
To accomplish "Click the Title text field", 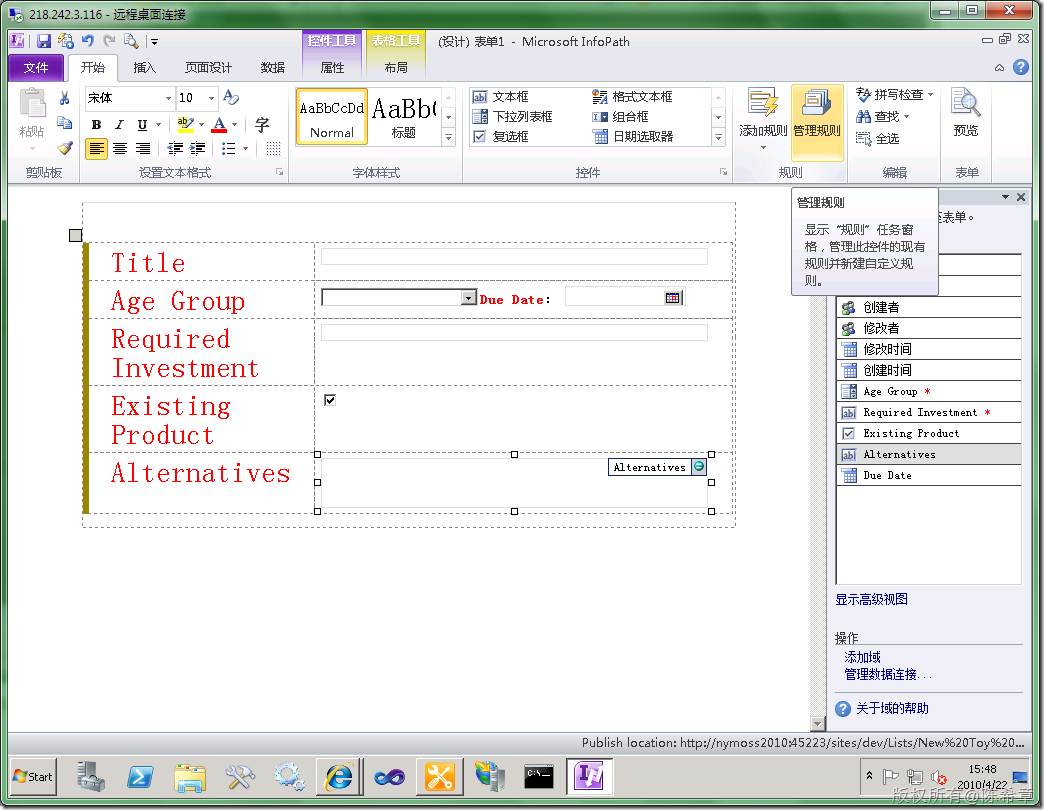I will [x=514, y=257].
